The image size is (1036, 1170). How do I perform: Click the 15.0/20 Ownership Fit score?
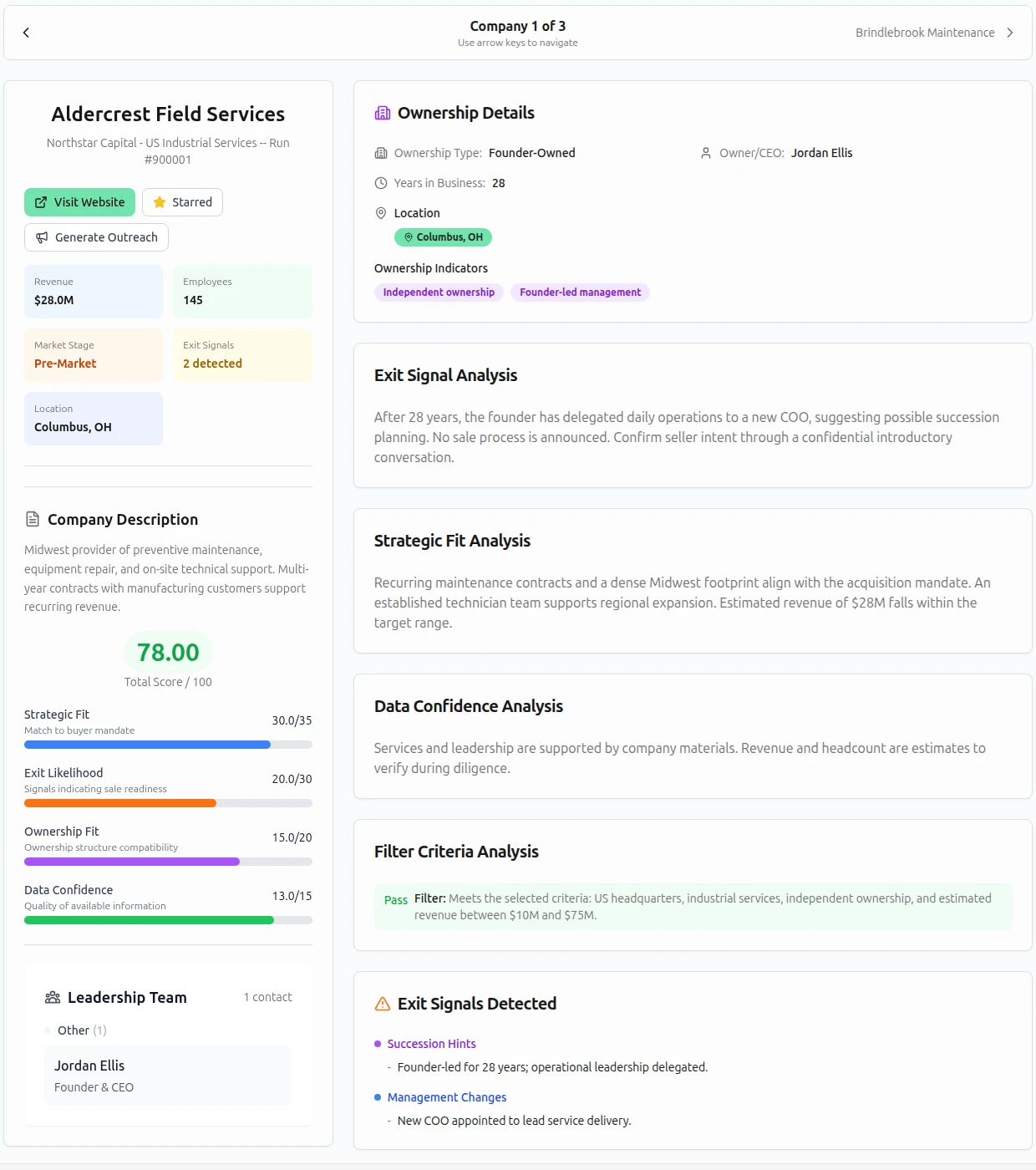(x=292, y=837)
